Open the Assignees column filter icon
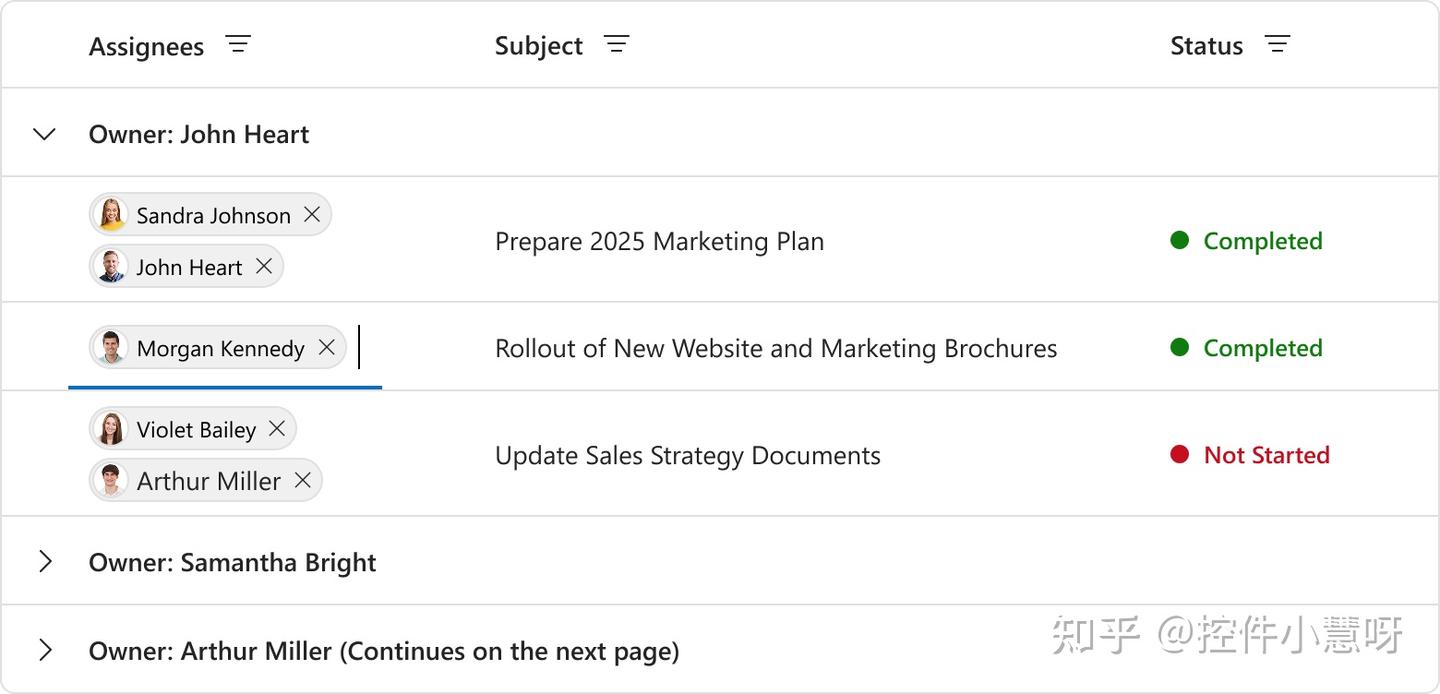The width and height of the screenshot is (1440, 694). coord(238,45)
